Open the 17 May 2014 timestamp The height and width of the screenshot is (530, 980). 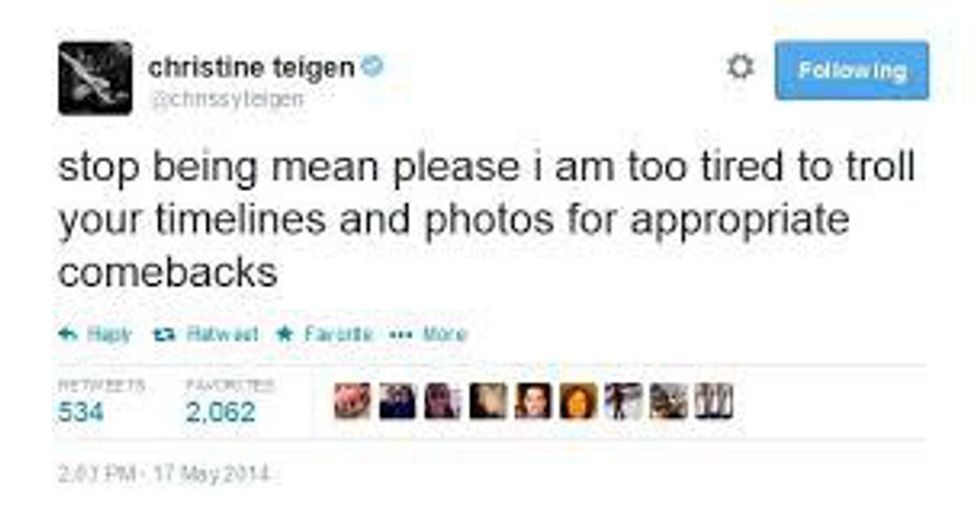click(211, 474)
